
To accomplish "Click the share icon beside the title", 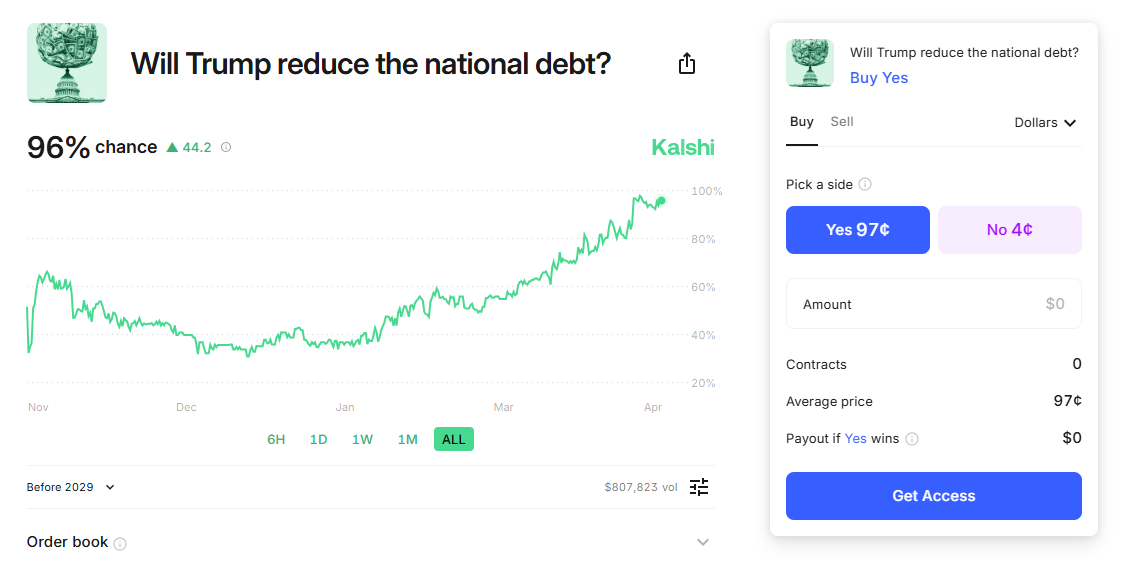I will [687, 63].
